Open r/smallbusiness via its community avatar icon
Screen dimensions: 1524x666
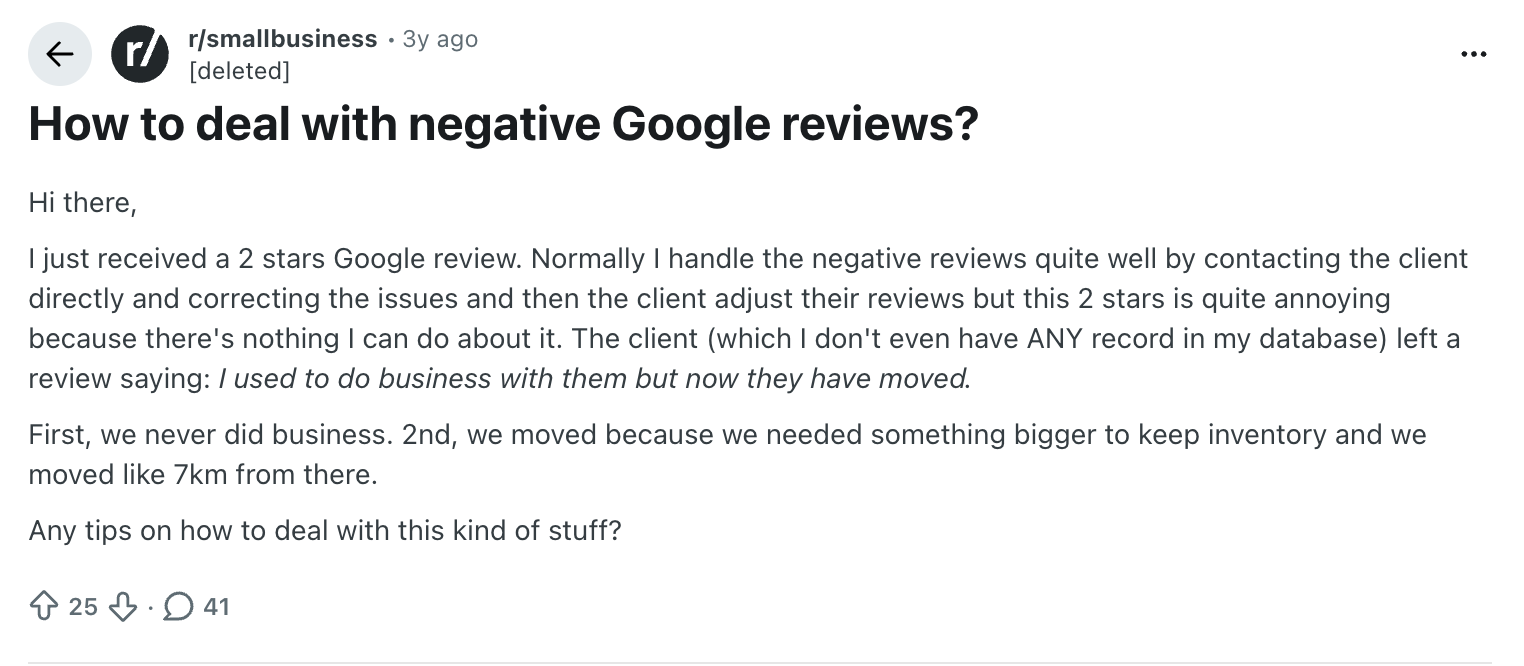(140, 54)
